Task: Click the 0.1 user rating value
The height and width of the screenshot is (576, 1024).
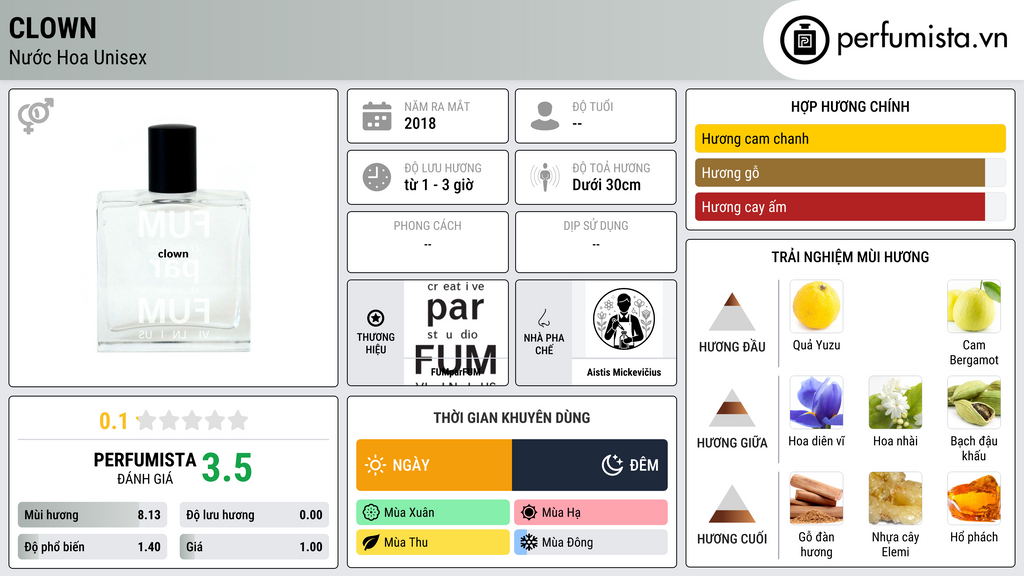Action: pos(113,421)
